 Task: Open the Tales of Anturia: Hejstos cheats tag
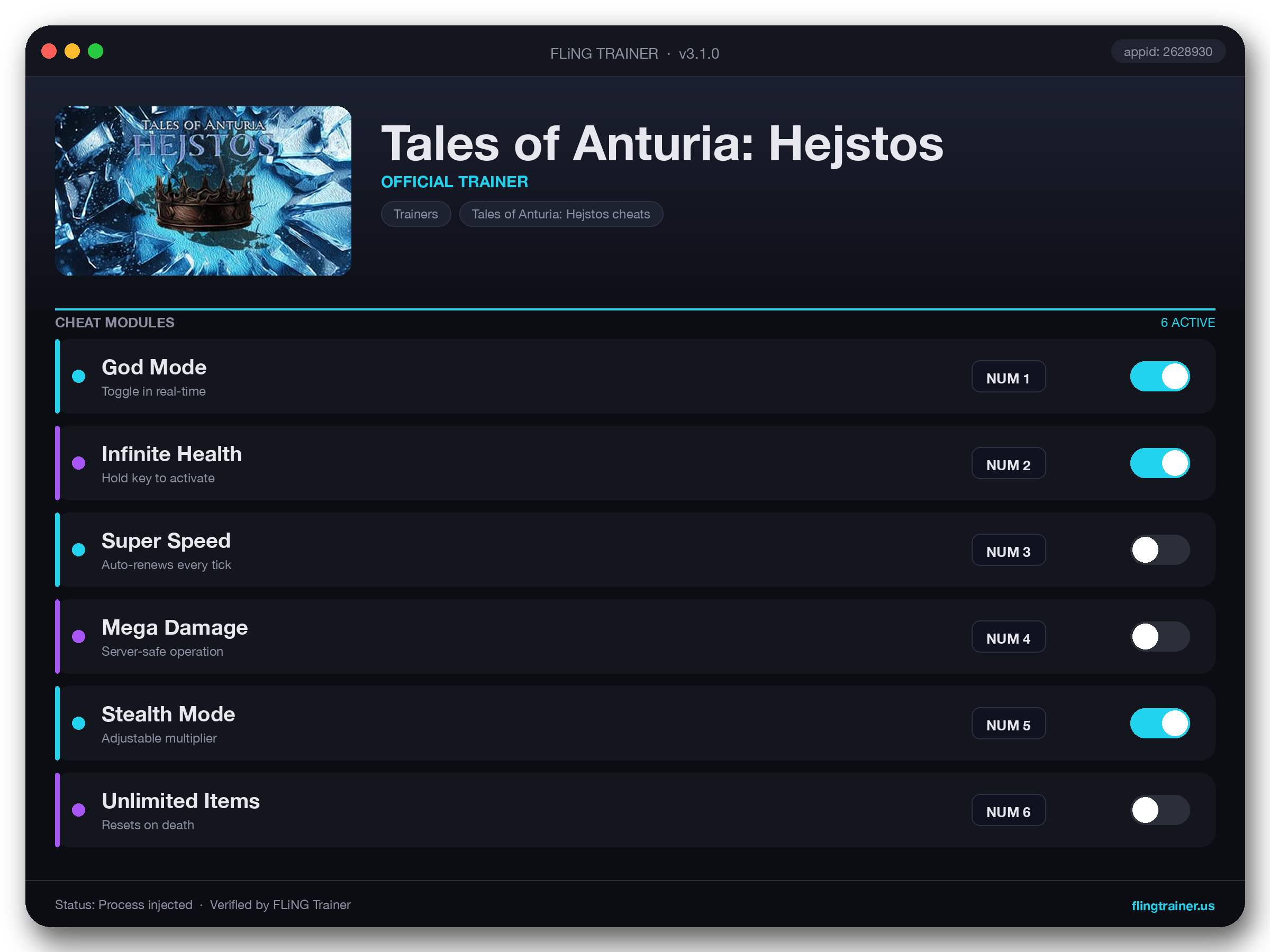pyautogui.click(x=561, y=214)
